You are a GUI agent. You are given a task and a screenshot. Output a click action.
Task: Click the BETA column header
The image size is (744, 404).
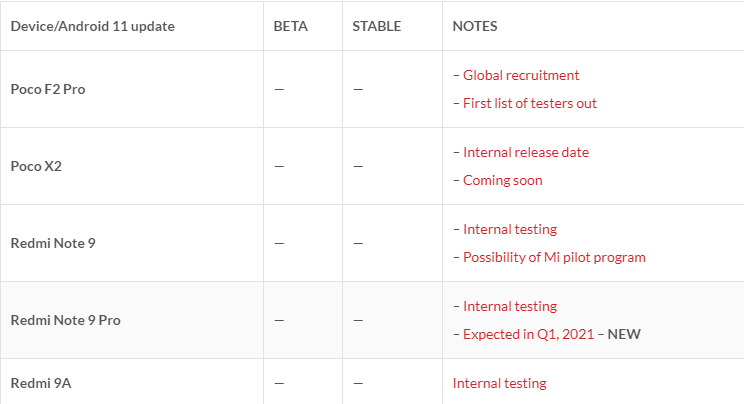click(x=290, y=26)
